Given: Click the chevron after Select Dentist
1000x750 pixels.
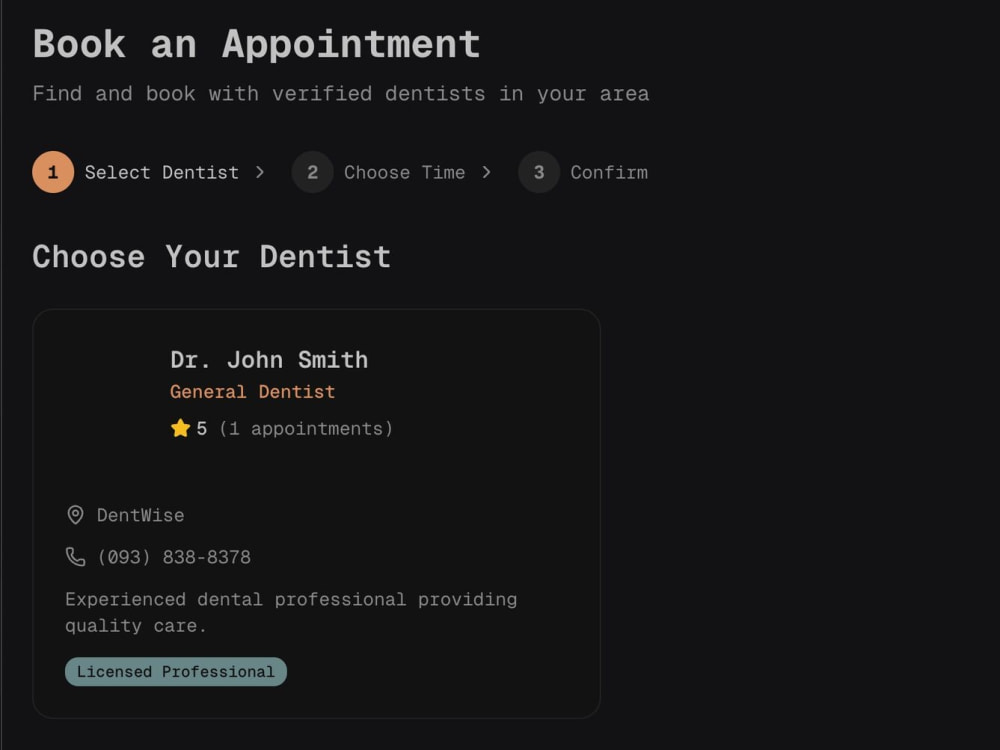Looking at the screenshot, I should 260,172.
